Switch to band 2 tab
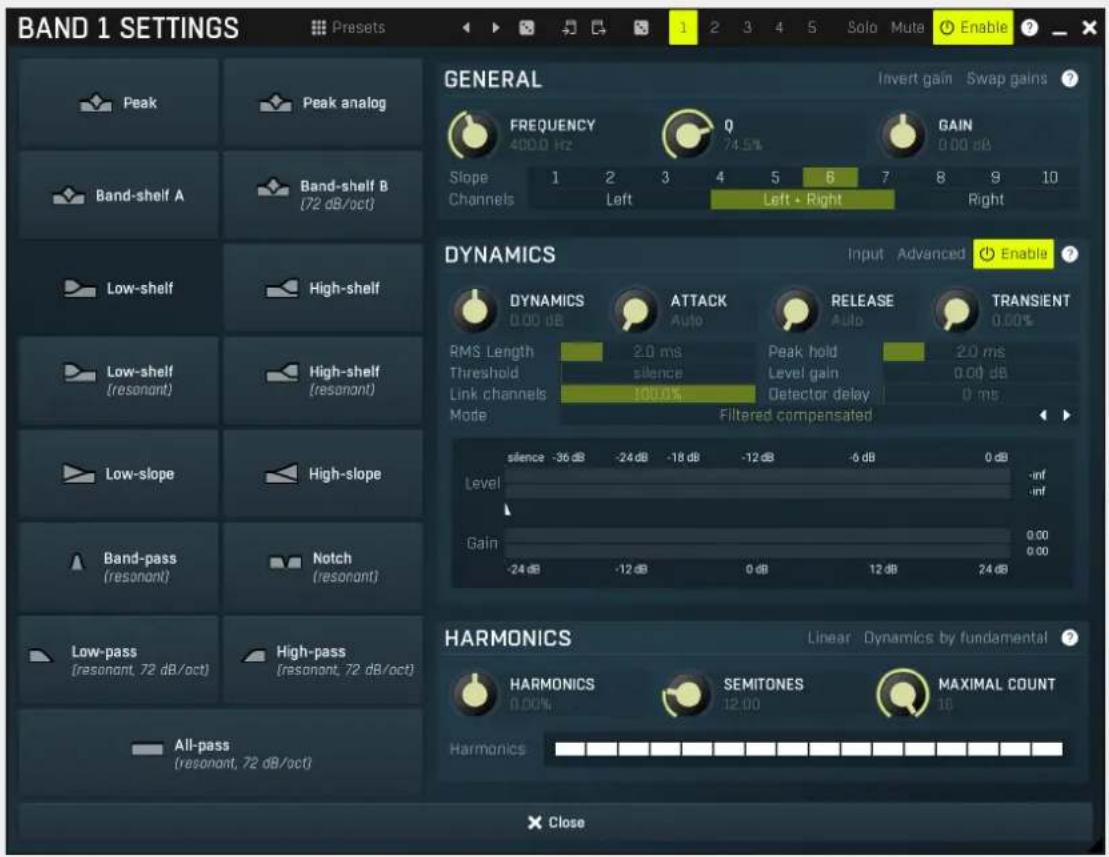This screenshot has width=1109, height=857. coord(714,28)
